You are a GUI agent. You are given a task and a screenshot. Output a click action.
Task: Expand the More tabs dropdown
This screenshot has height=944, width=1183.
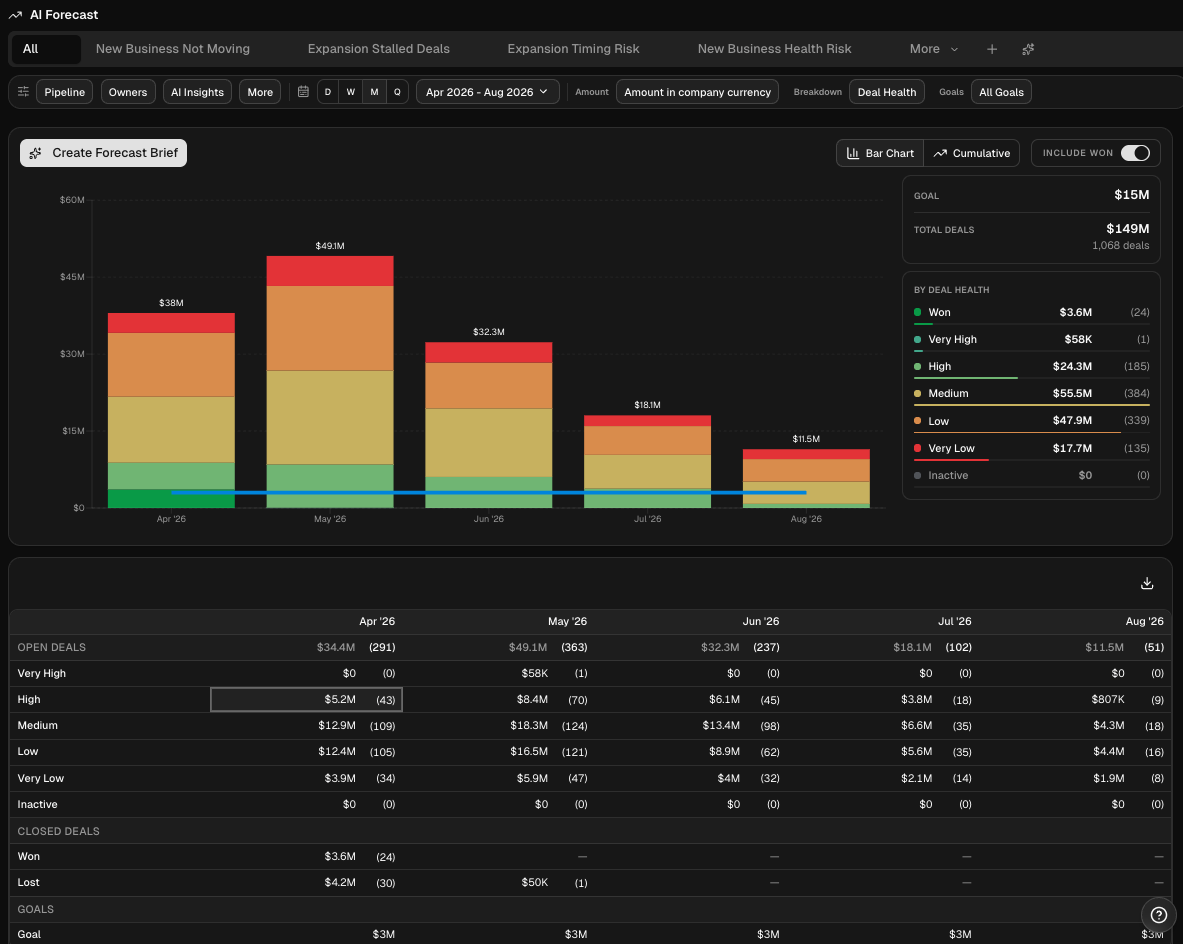[933, 49]
